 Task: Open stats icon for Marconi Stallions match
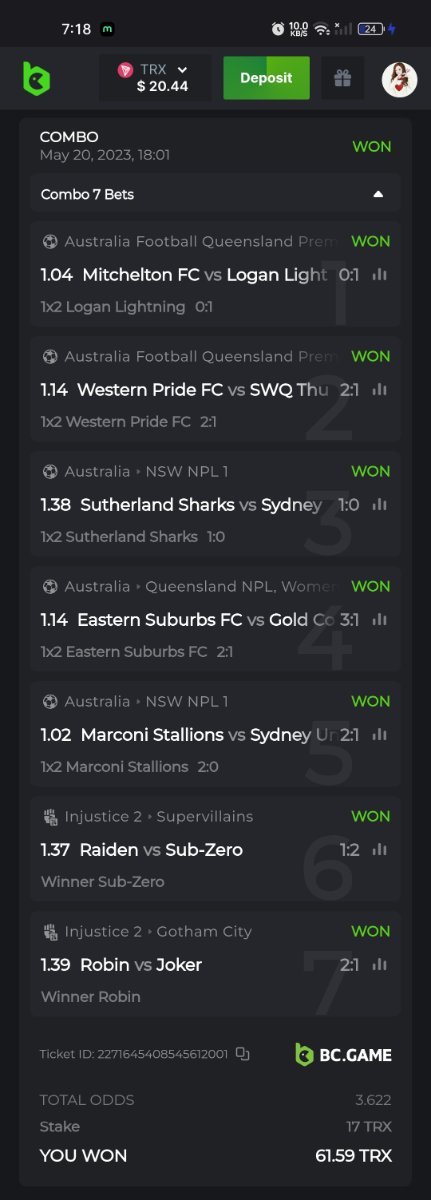379,735
